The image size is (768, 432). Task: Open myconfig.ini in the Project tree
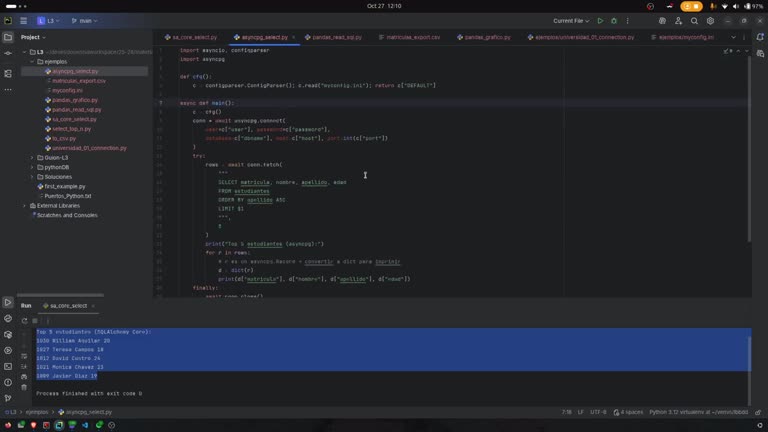point(67,91)
